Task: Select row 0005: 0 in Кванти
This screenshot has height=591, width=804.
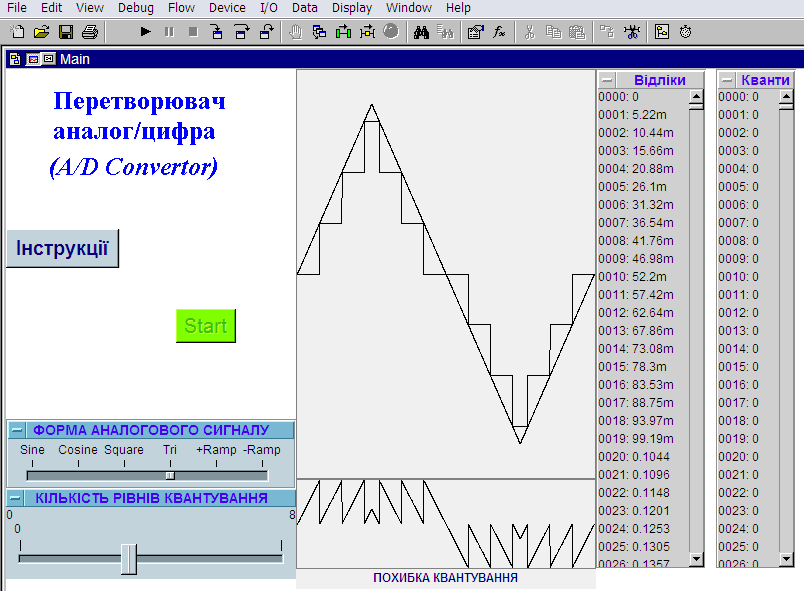Action: point(748,187)
